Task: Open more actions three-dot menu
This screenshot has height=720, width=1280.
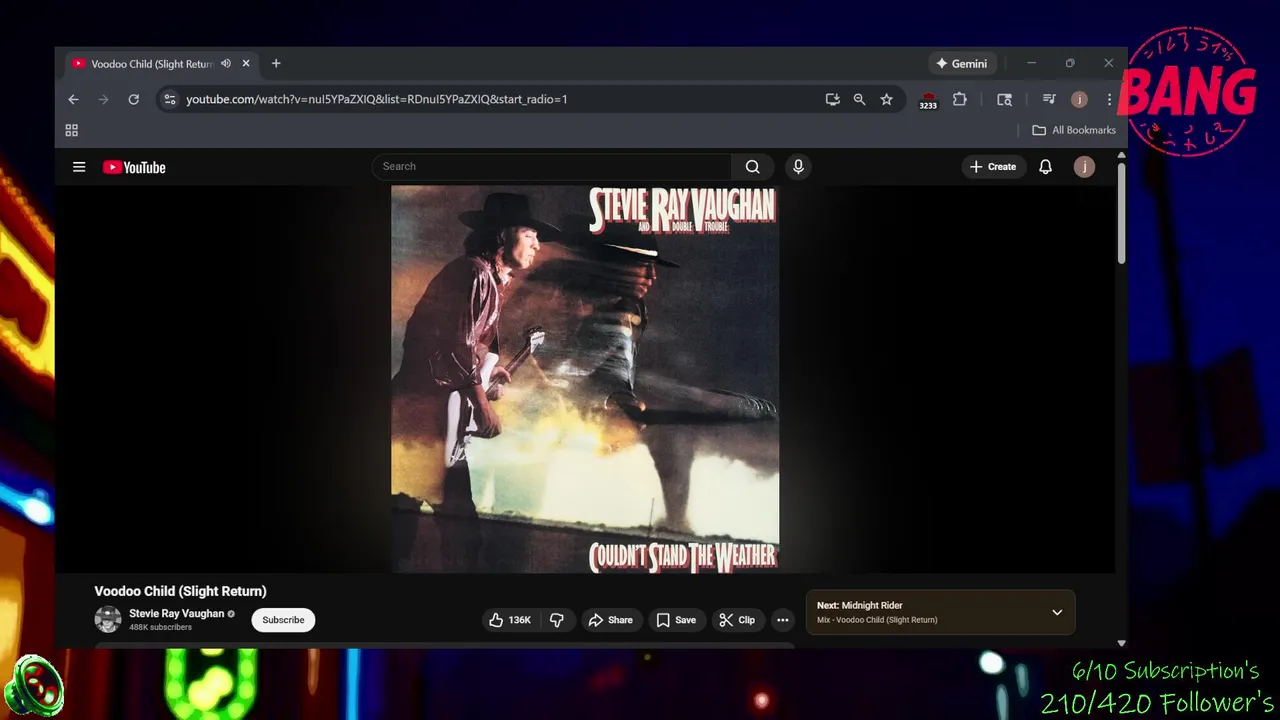Action: tap(783, 620)
